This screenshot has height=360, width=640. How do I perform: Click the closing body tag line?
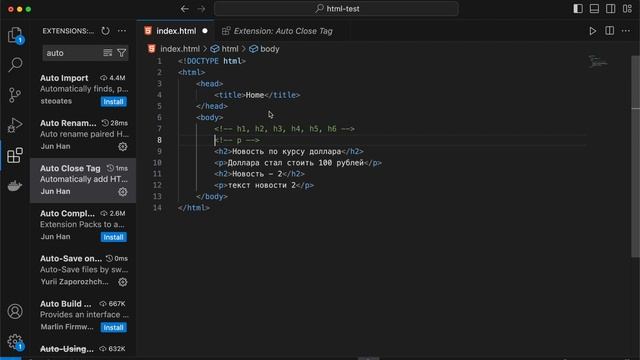click(x=211, y=197)
